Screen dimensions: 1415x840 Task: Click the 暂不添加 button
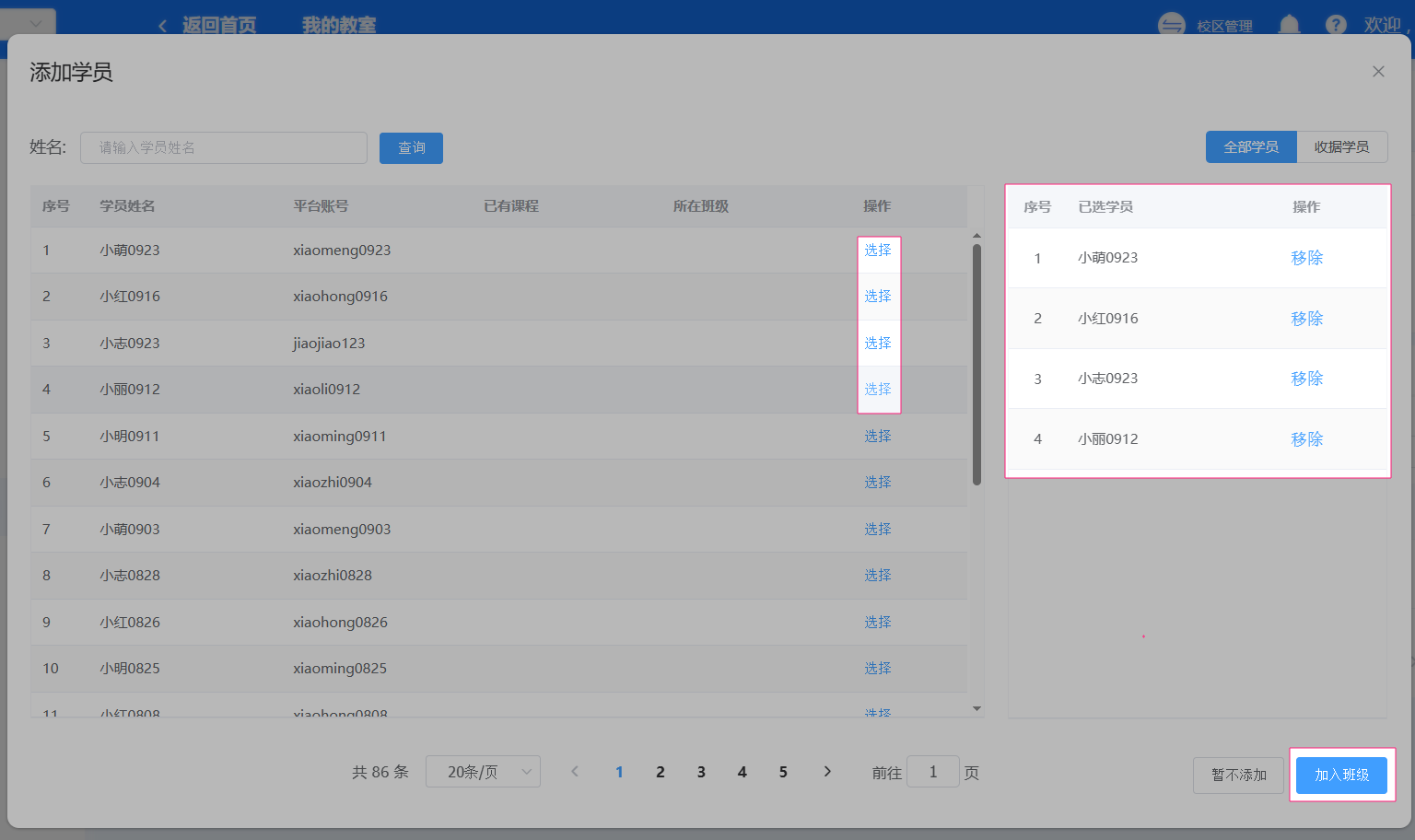[1239, 776]
